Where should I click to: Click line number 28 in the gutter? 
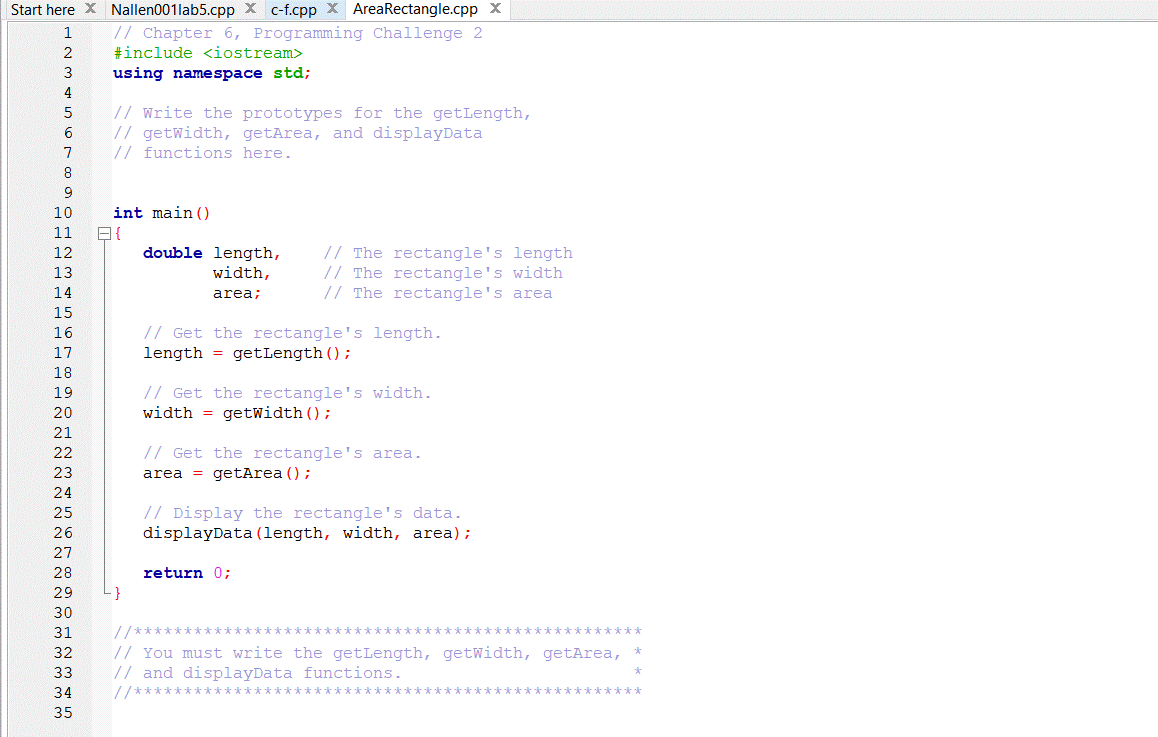(63, 572)
